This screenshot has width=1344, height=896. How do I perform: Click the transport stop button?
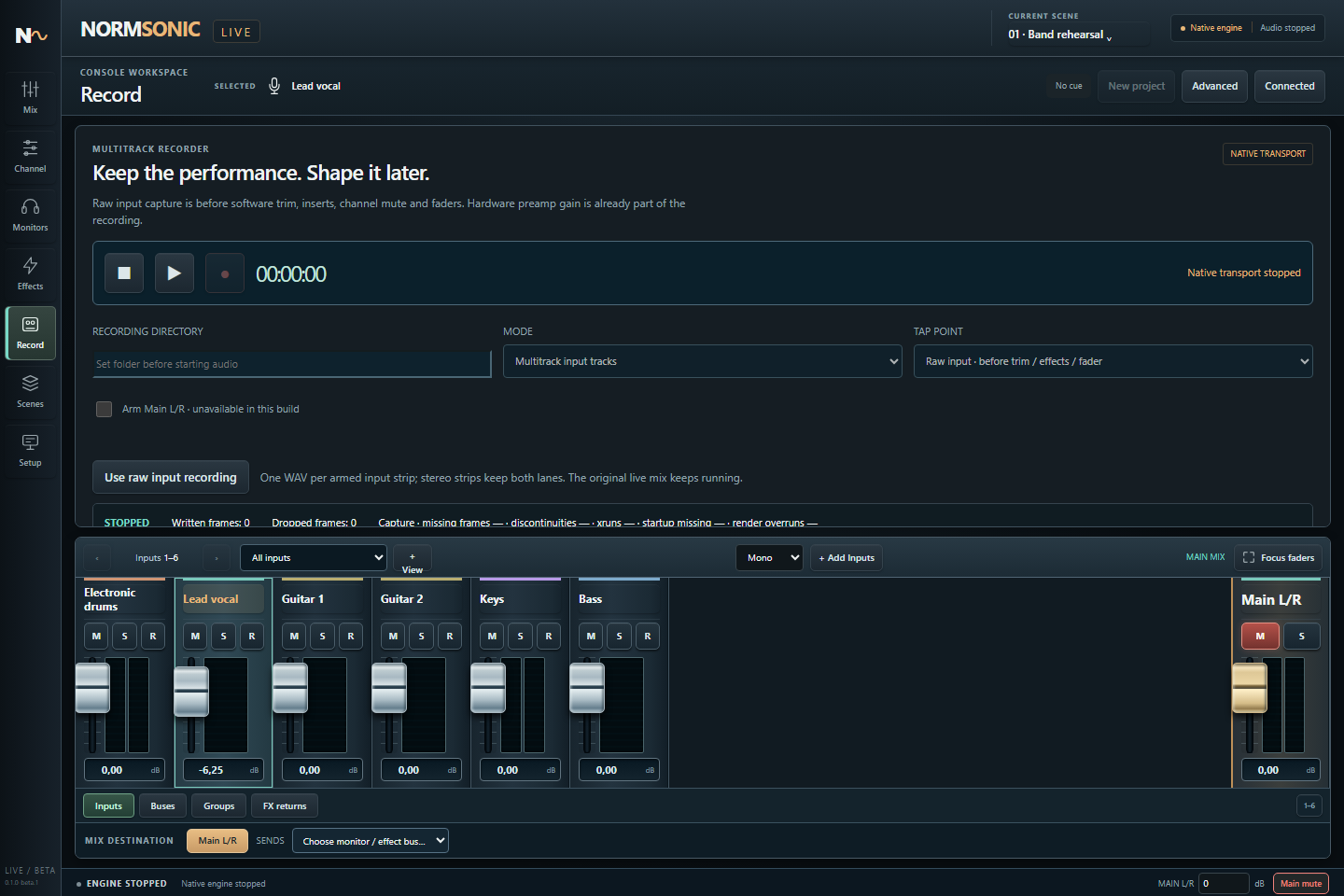coord(124,273)
